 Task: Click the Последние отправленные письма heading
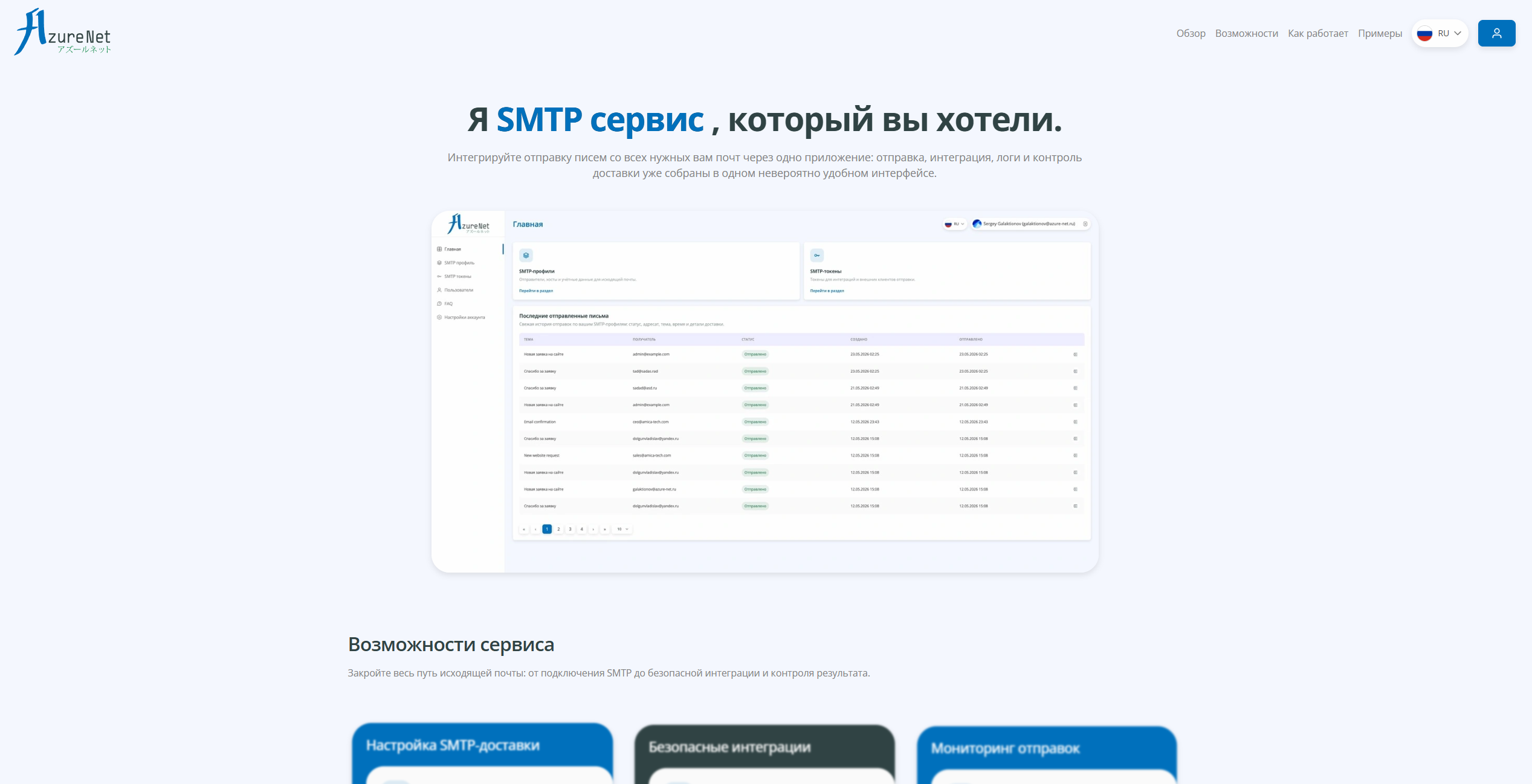pyautogui.click(x=564, y=316)
